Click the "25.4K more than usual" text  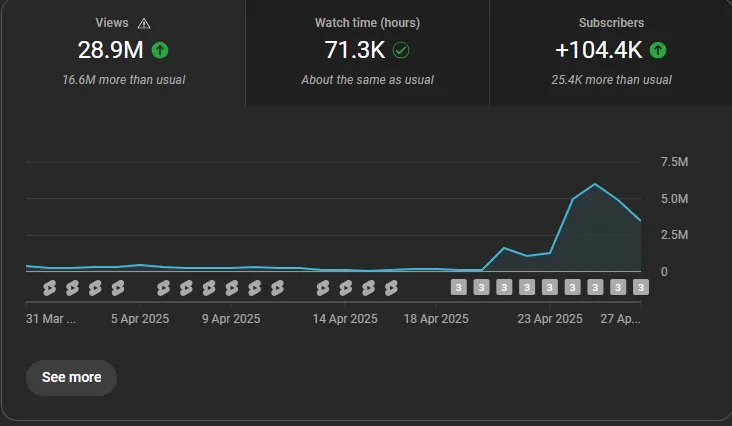[x=611, y=80]
